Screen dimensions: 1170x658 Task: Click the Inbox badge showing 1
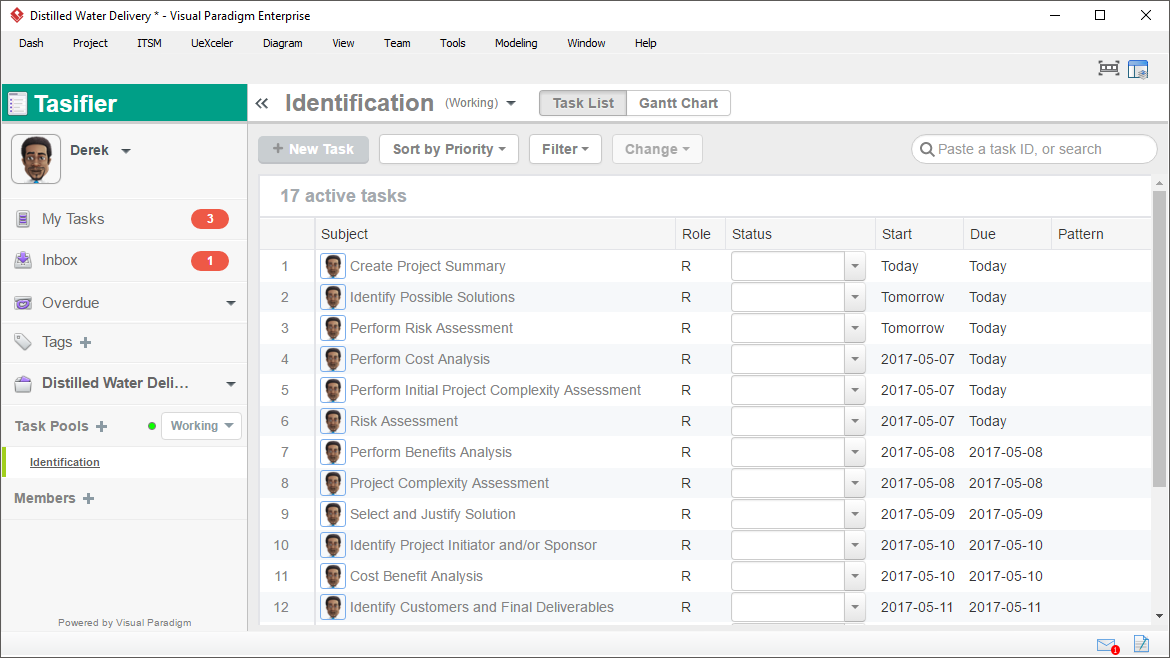[210, 260]
